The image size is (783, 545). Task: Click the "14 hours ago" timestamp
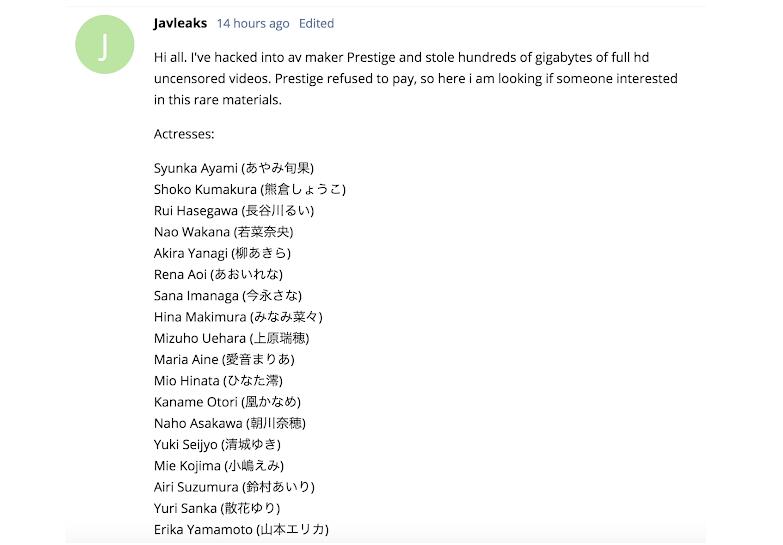point(253,23)
